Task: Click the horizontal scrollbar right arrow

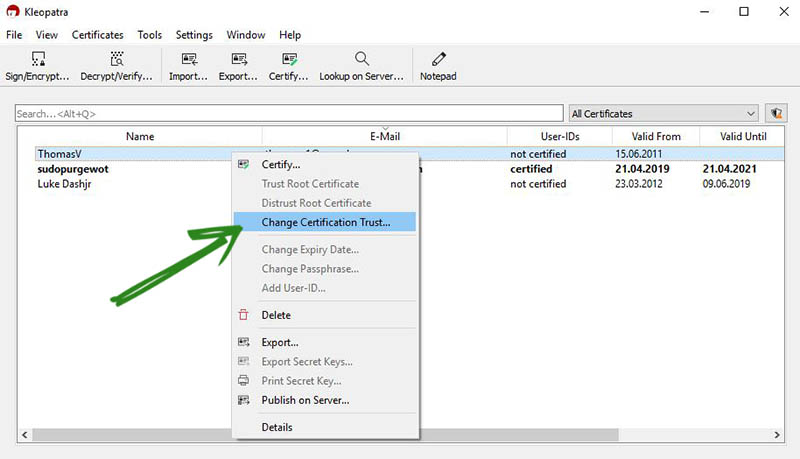Action: coord(777,435)
